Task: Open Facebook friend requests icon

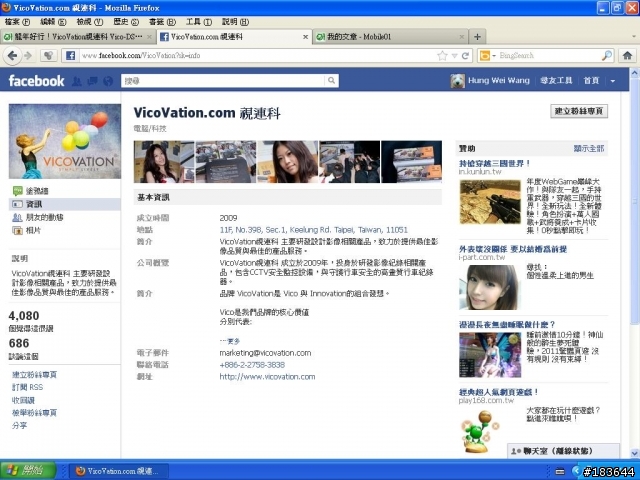Action: 76,81
